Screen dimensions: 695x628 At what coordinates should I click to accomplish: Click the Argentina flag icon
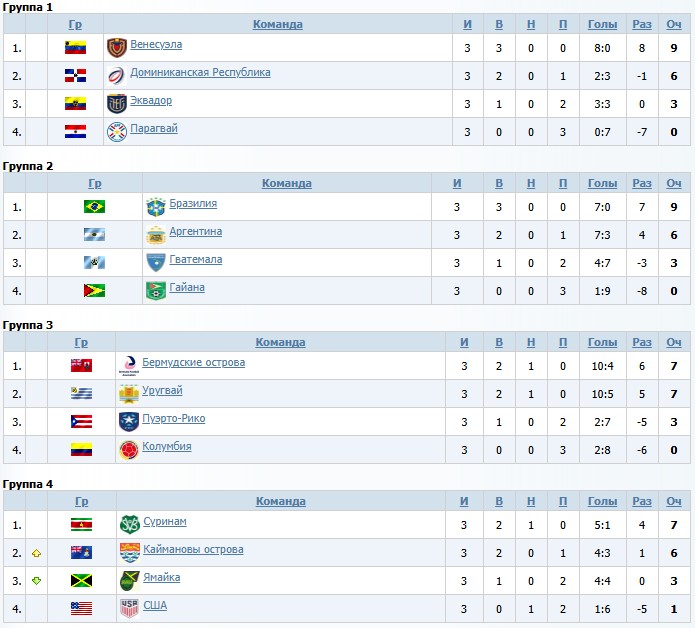click(94, 235)
